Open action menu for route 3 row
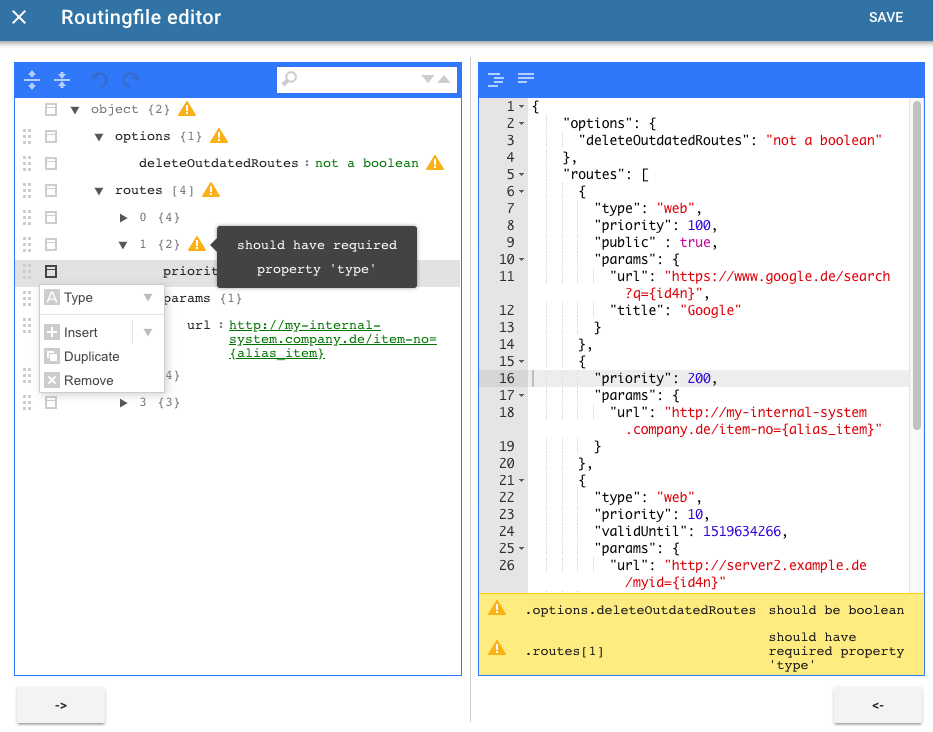This screenshot has width=933, height=732. 51,403
